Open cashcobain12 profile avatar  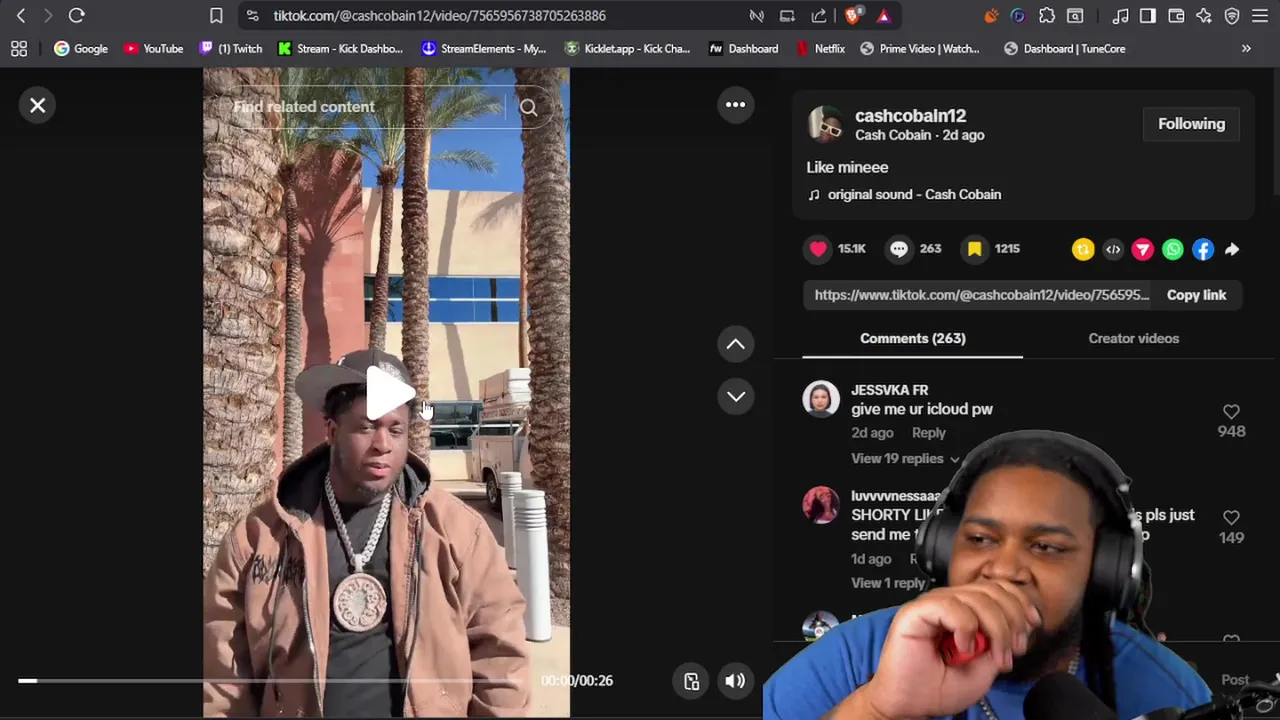[x=826, y=125]
